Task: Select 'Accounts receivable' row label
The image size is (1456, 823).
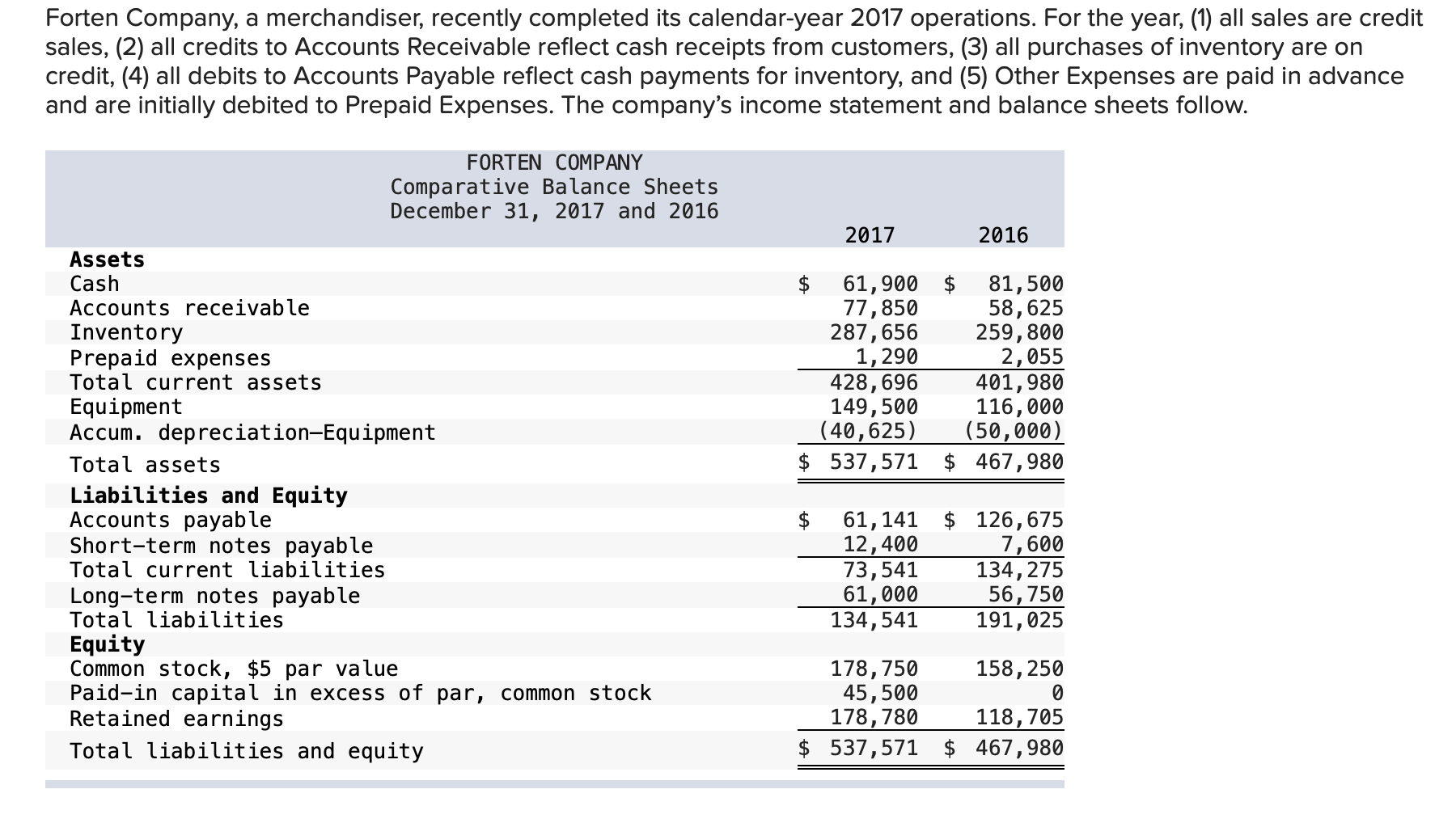Action: [189, 308]
